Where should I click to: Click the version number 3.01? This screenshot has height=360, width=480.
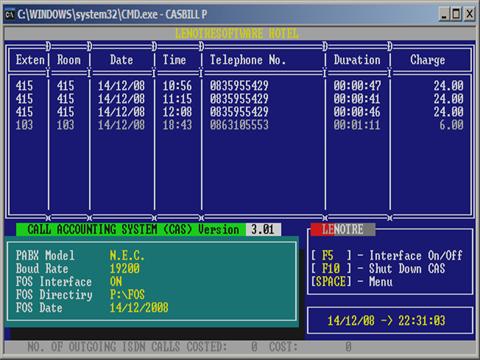263,229
